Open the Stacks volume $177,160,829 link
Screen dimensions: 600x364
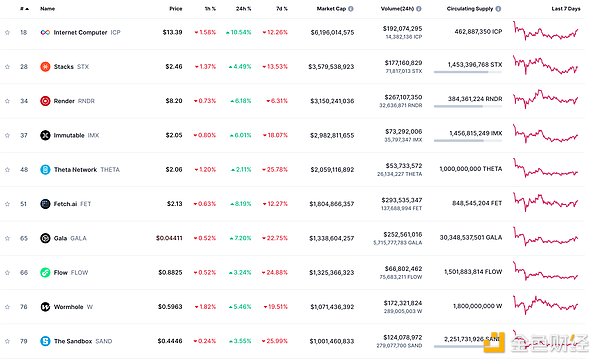click(403, 62)
